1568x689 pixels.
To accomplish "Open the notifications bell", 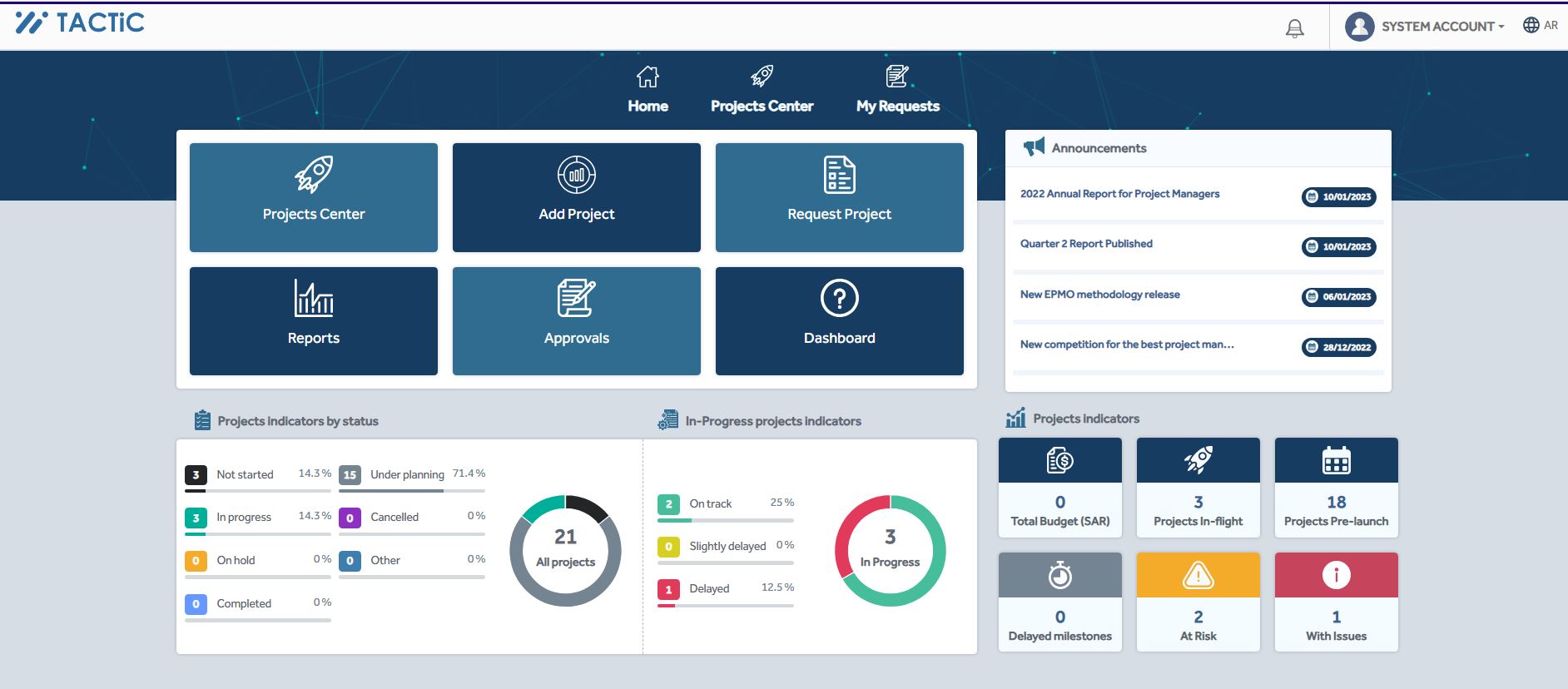I will (x=1294, y=28).
